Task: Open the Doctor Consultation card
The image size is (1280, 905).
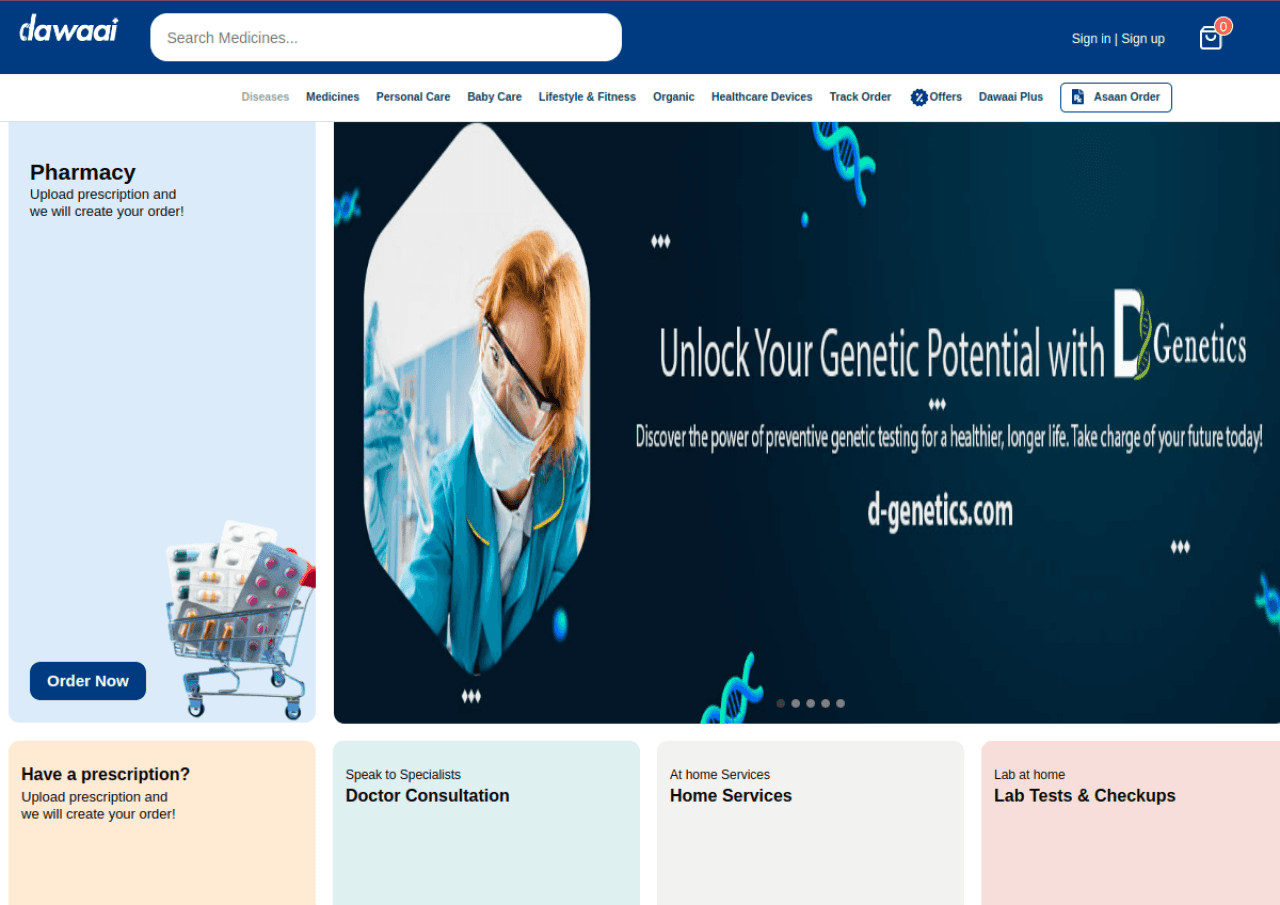Action: [486, 823]
